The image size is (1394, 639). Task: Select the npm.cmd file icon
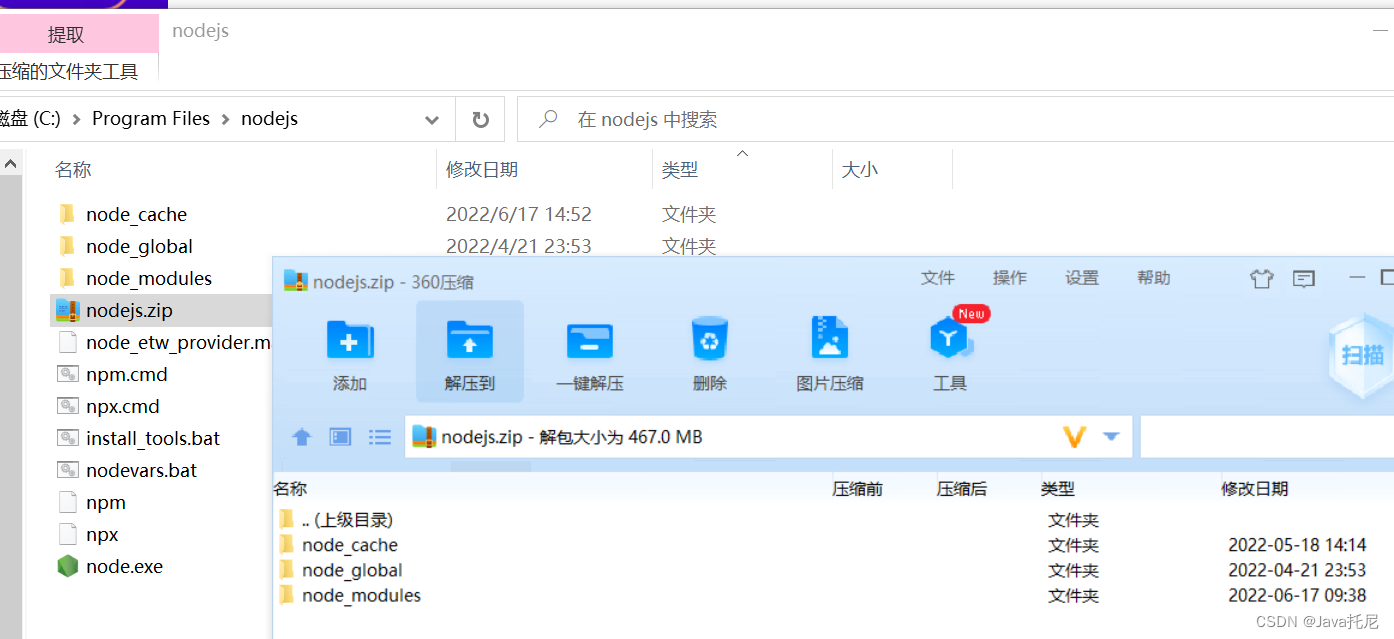coord(68,374)
